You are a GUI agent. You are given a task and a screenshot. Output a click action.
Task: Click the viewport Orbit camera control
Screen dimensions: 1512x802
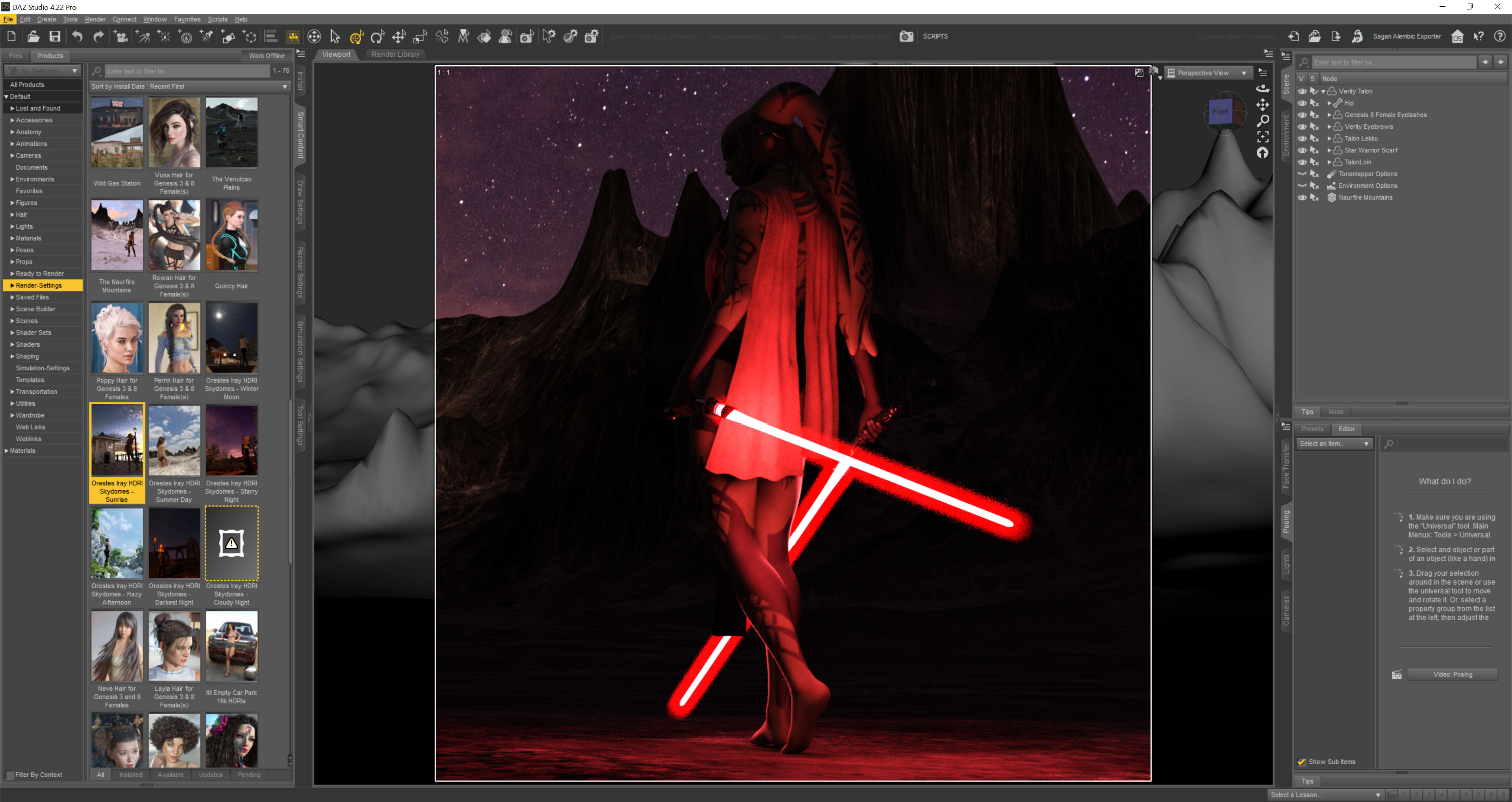(1262, 88)
